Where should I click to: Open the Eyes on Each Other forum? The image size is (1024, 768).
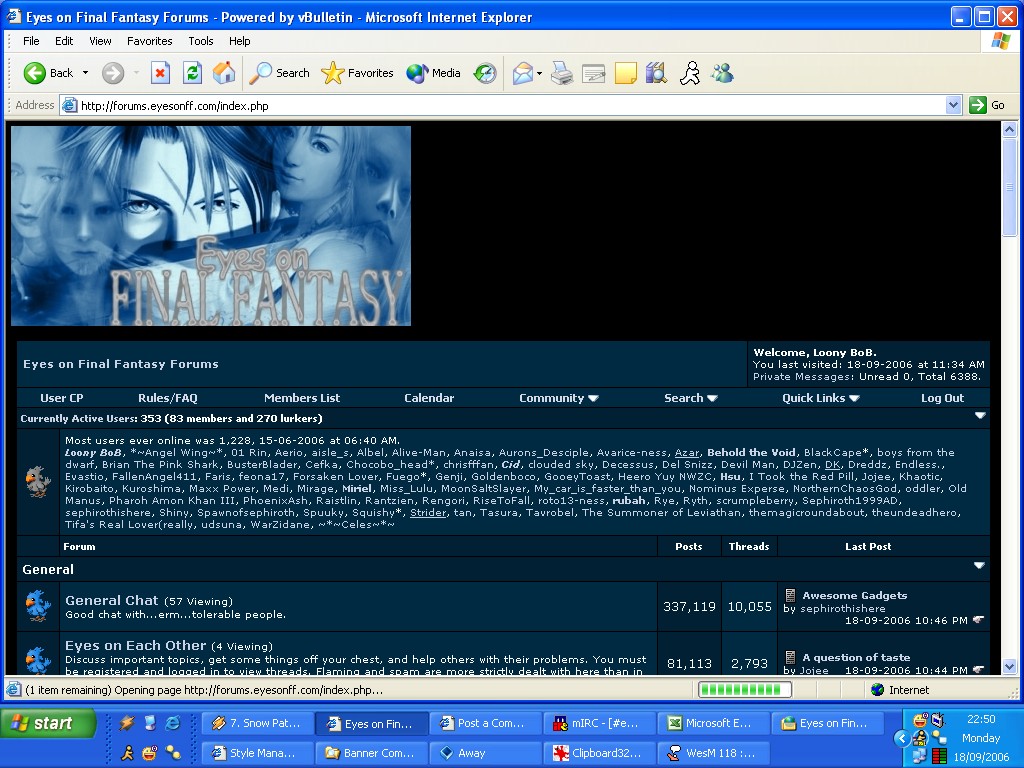click(135, 645)
